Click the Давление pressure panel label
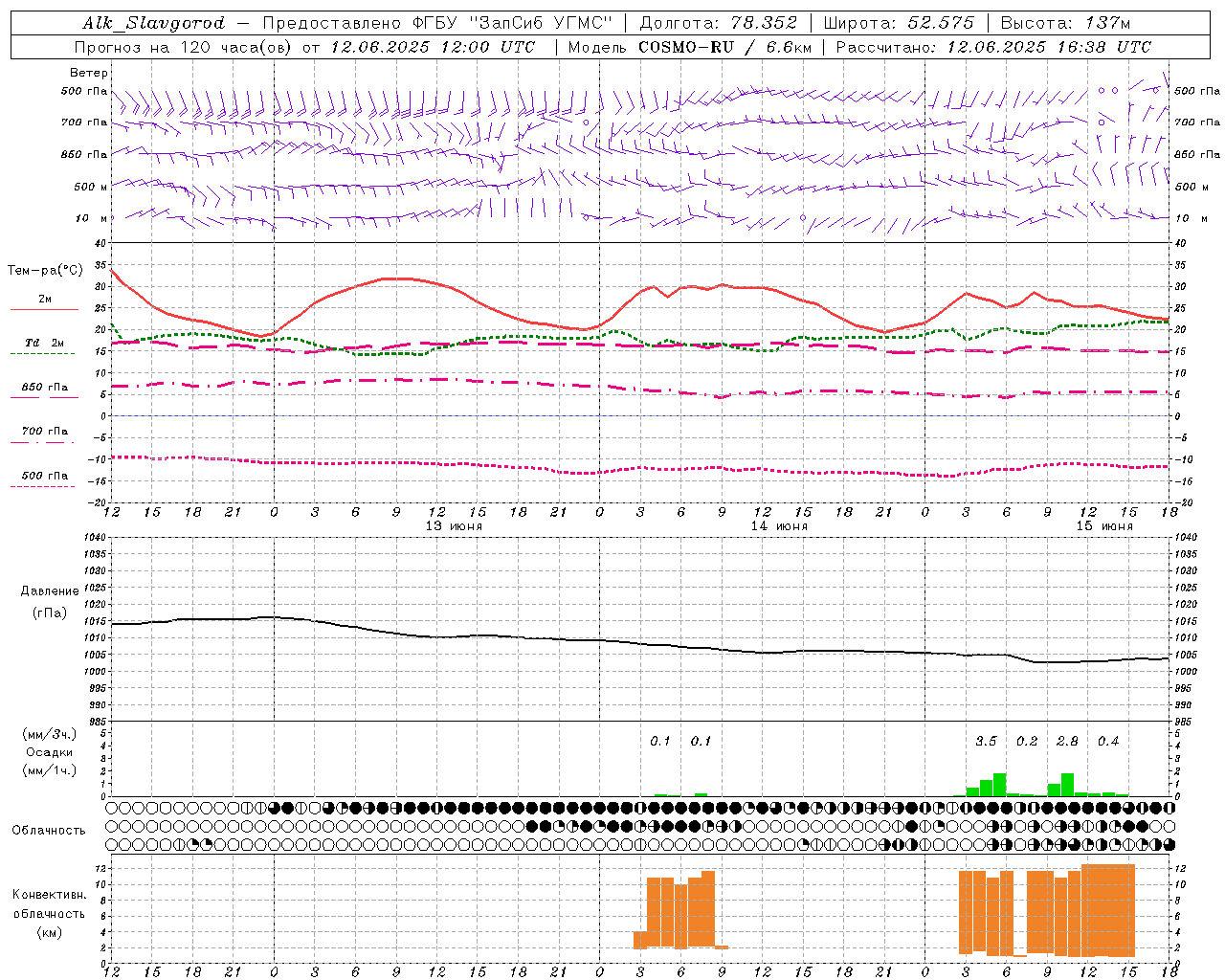The height and width of the screenshot is (980, 1225). pos(50,591)
